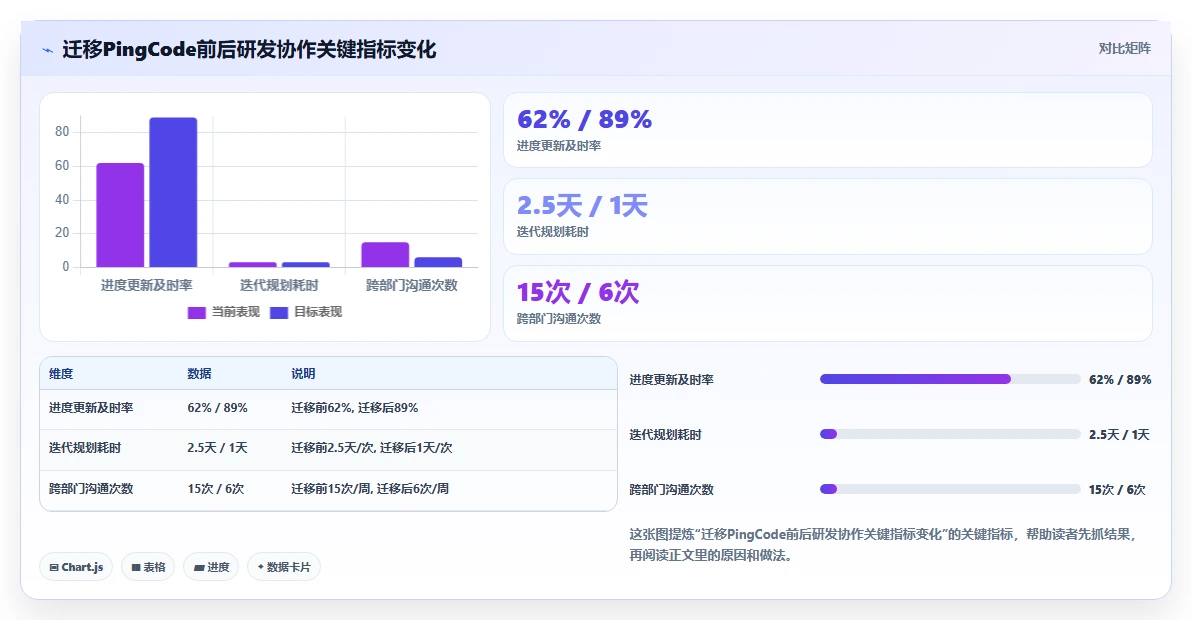This screenshot has height=620, width=1192.
Task: Click the Chart.js tag chip
Action: click(76, 568)
